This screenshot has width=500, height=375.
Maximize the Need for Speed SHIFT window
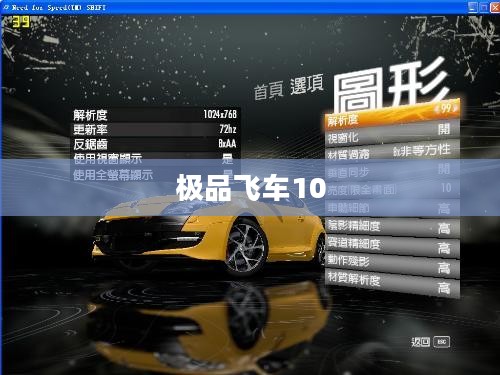483,7
